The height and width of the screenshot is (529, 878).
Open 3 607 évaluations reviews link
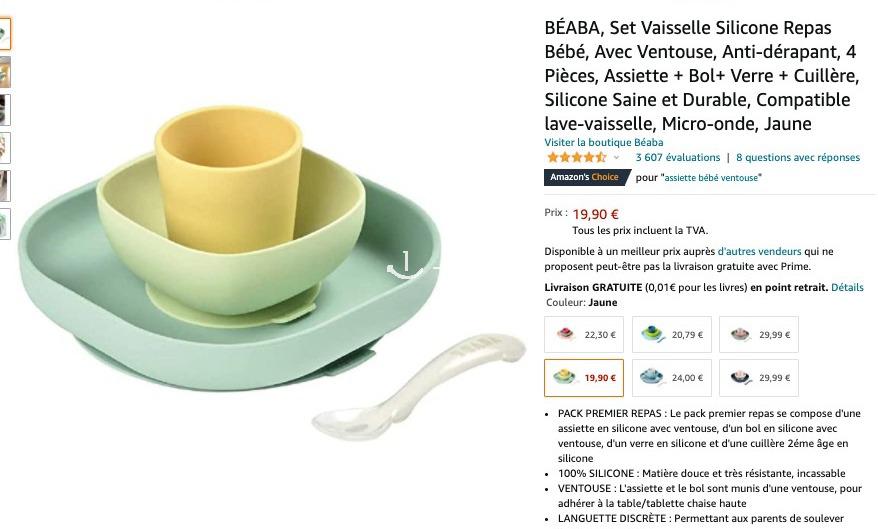678,157
